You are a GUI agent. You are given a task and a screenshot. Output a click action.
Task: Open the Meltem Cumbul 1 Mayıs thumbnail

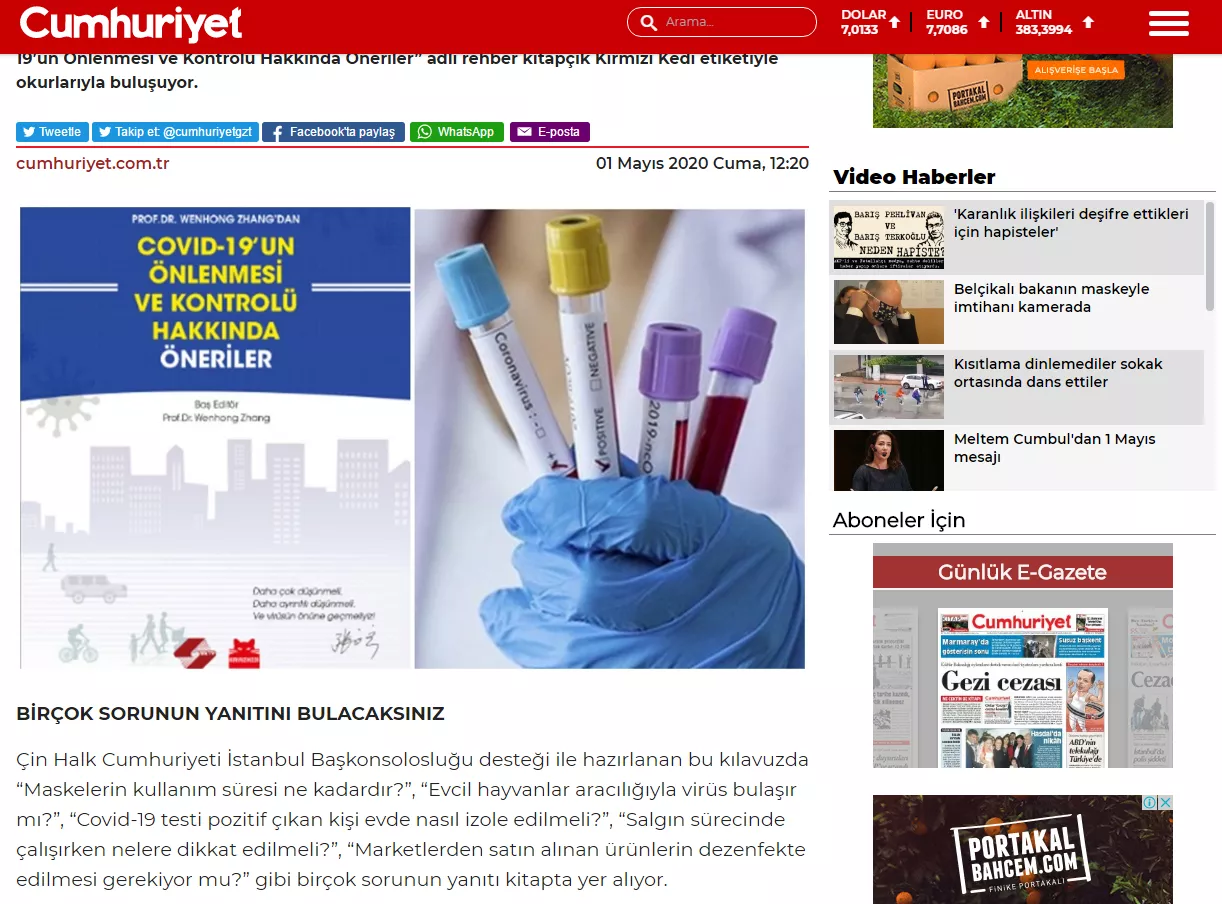[888, 461]
